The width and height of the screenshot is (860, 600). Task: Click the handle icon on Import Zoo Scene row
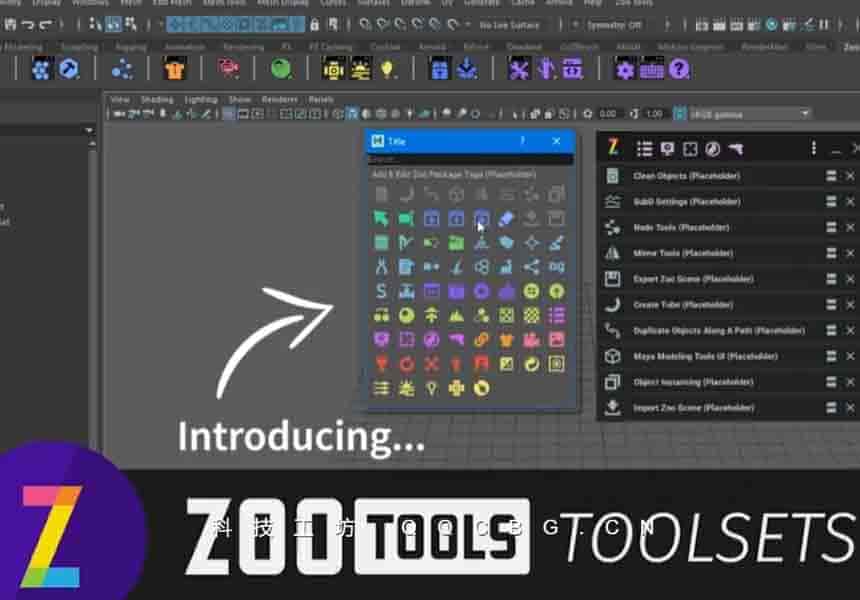click(831, 407)
